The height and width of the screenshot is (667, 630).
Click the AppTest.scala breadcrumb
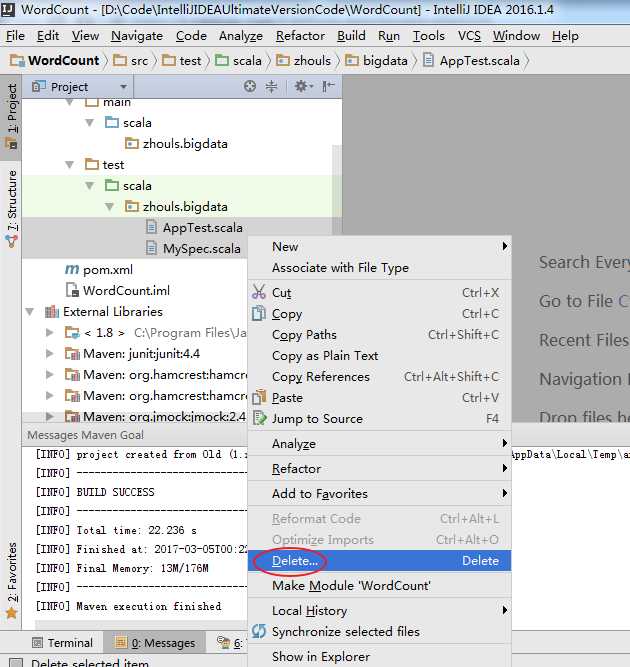click(471, 60)
